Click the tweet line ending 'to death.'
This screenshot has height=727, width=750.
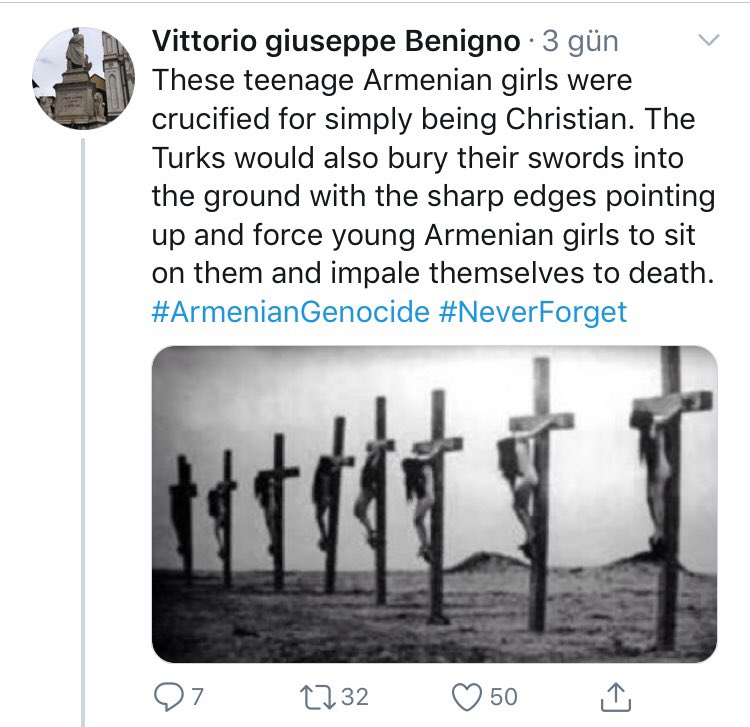click(x=433, y=274)
